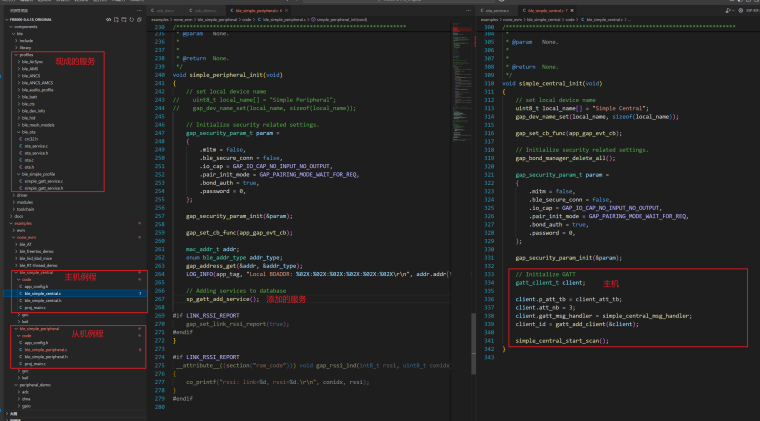
Task: Expand the ble_hid folder
Action: [x=29, y=118]
